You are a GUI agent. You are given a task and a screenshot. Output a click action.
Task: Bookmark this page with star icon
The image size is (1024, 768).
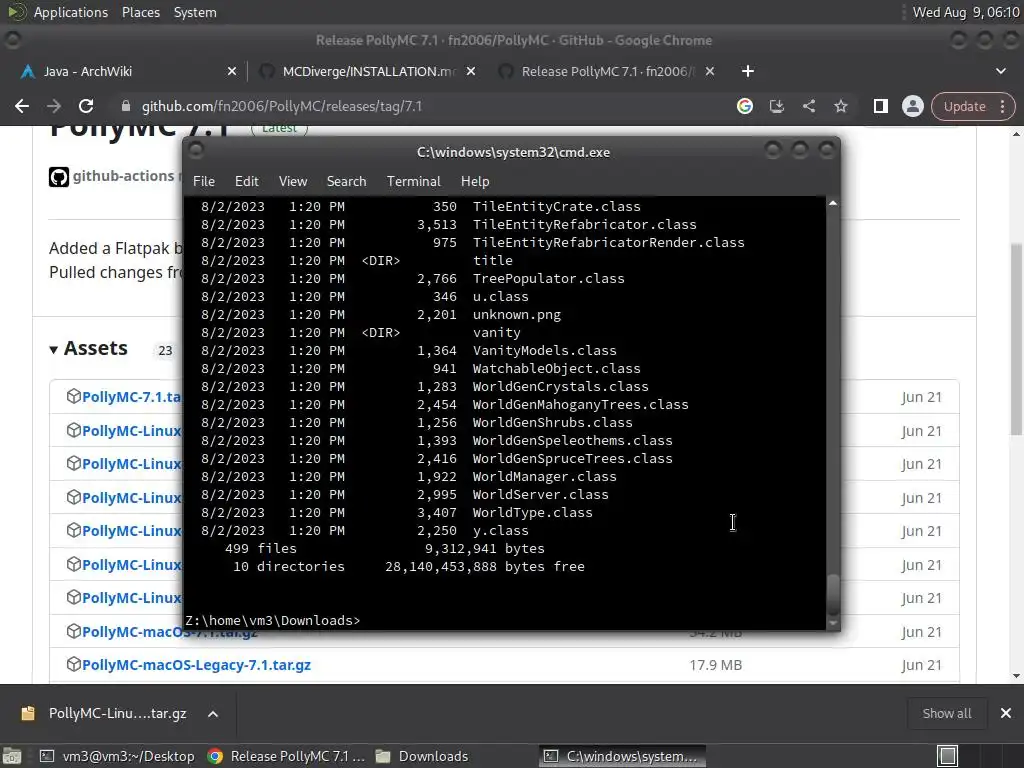[x=840, y=106]
